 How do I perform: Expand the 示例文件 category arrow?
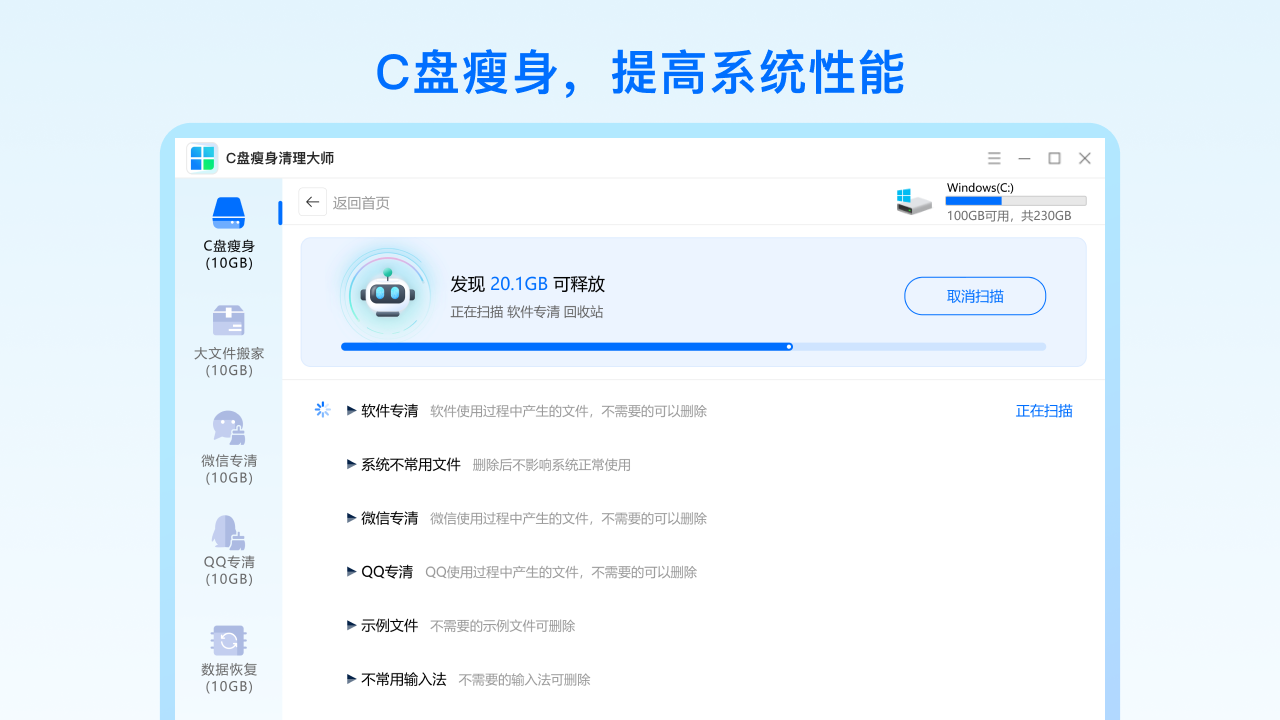pyautogui.click(x=351, y=625)
